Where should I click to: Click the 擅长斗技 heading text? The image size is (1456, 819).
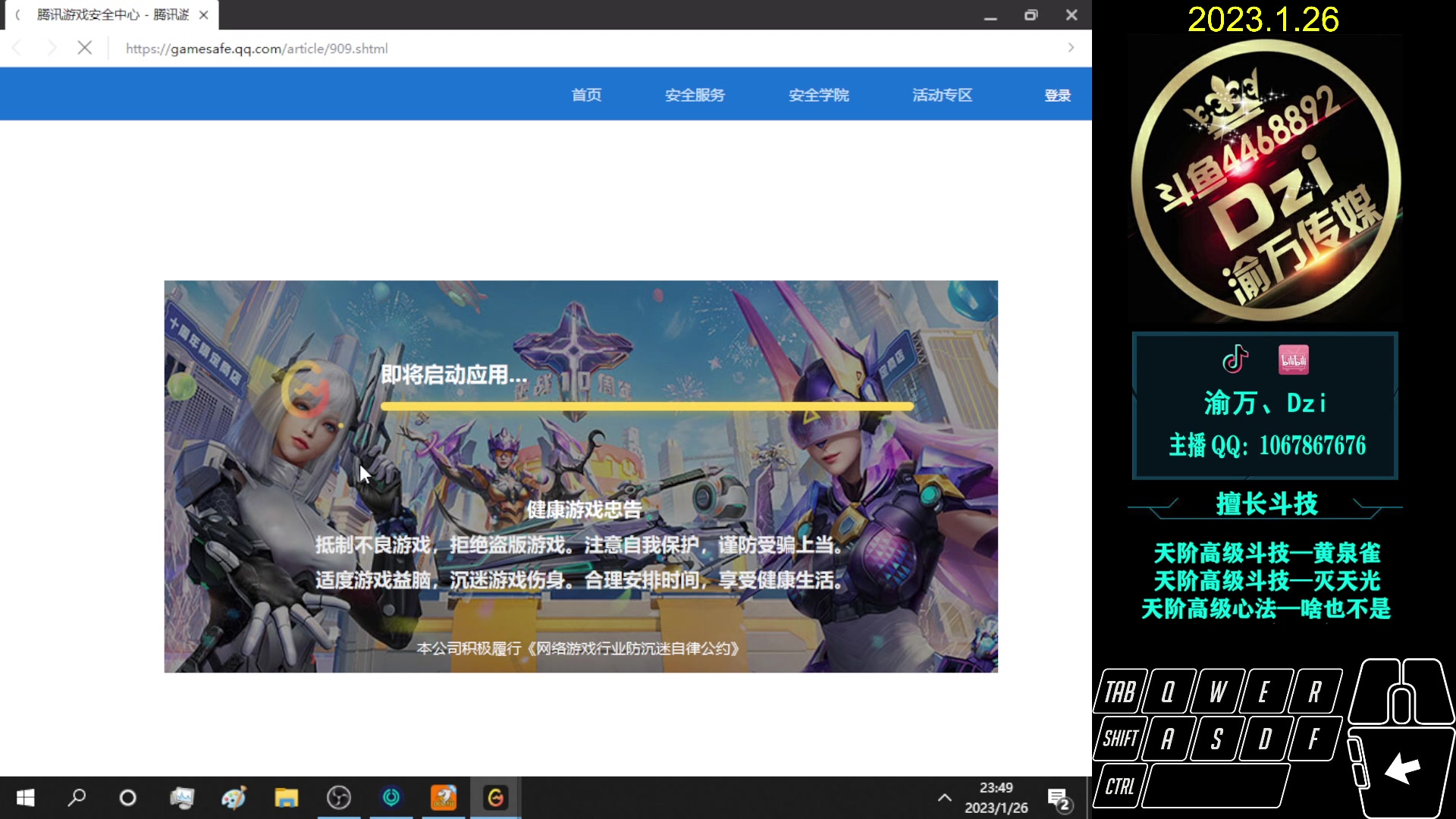click(1266, 504)
